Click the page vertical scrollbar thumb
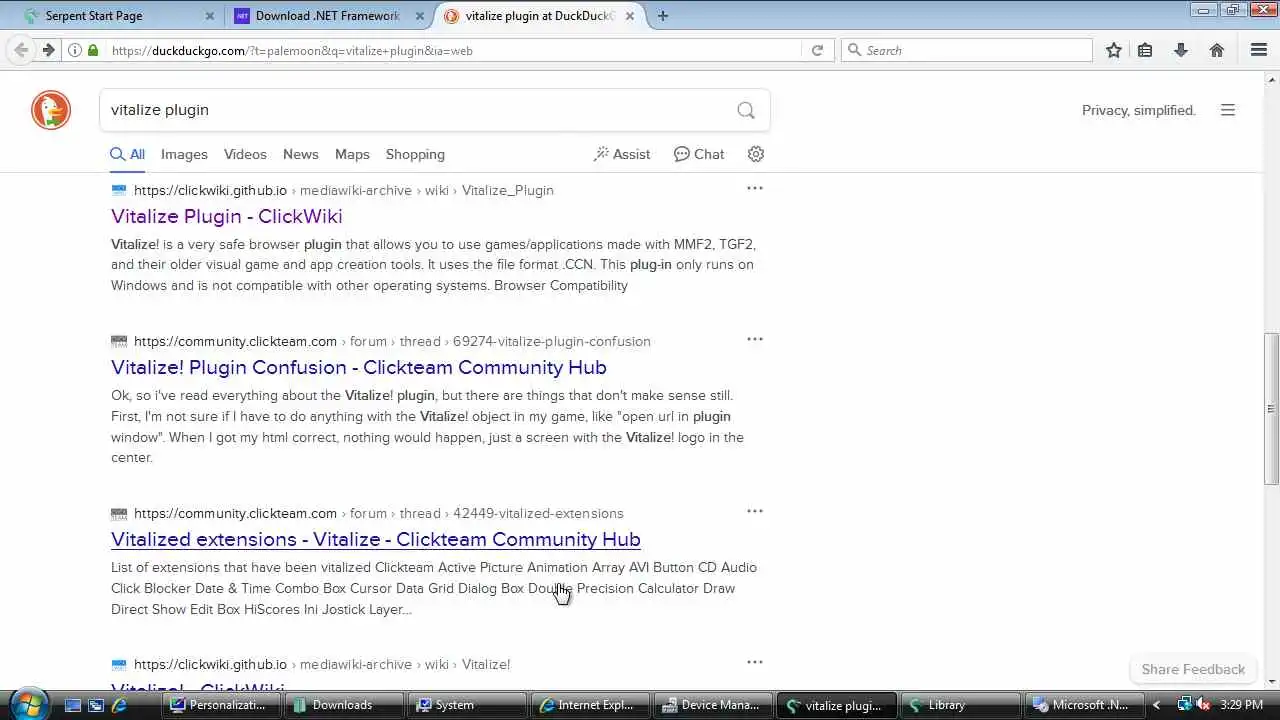The height and width of the screenshot is (720, 1280). (x=1271, y=408)
